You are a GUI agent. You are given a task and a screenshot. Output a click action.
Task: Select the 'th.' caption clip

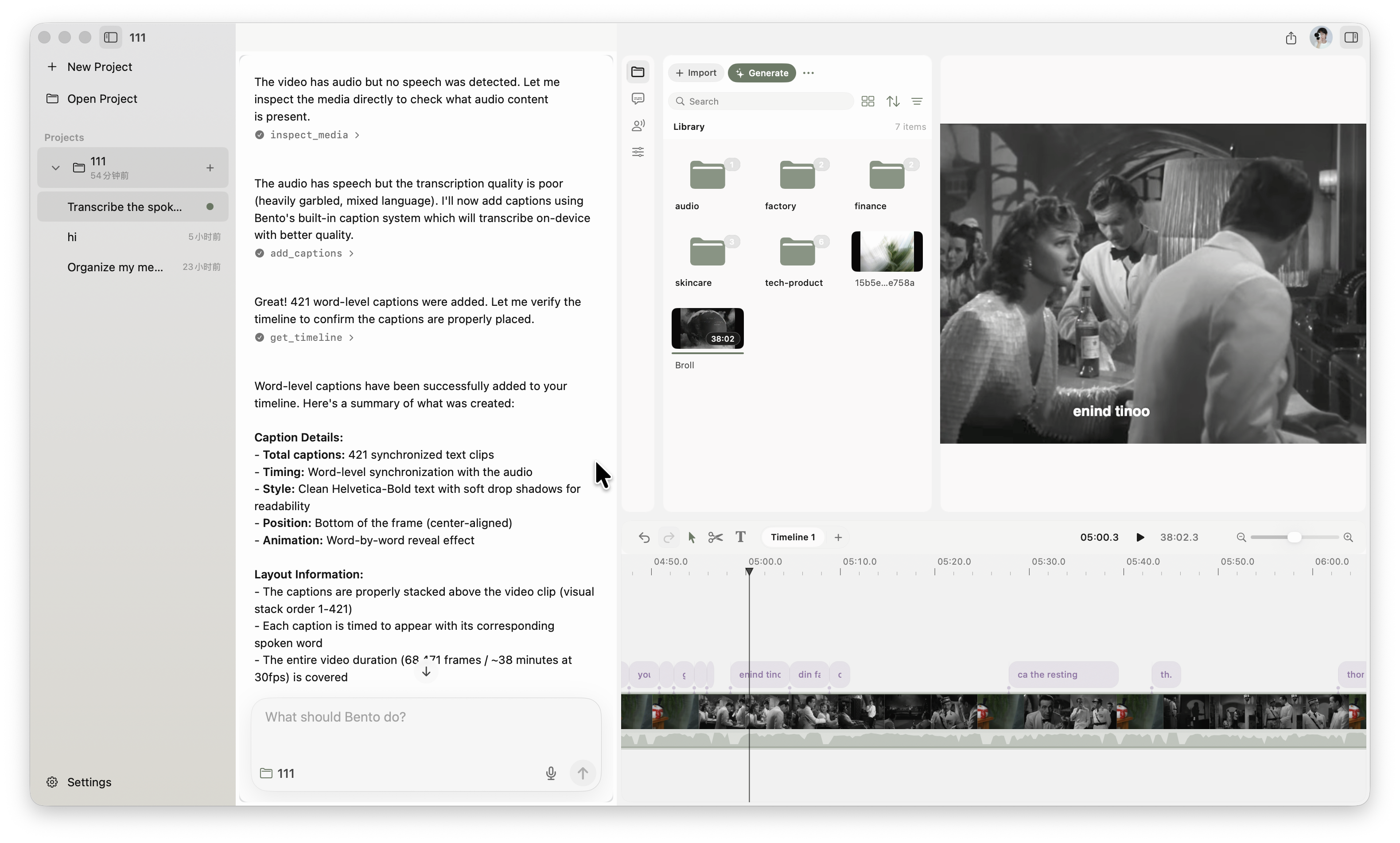(x=1166, y=674)
